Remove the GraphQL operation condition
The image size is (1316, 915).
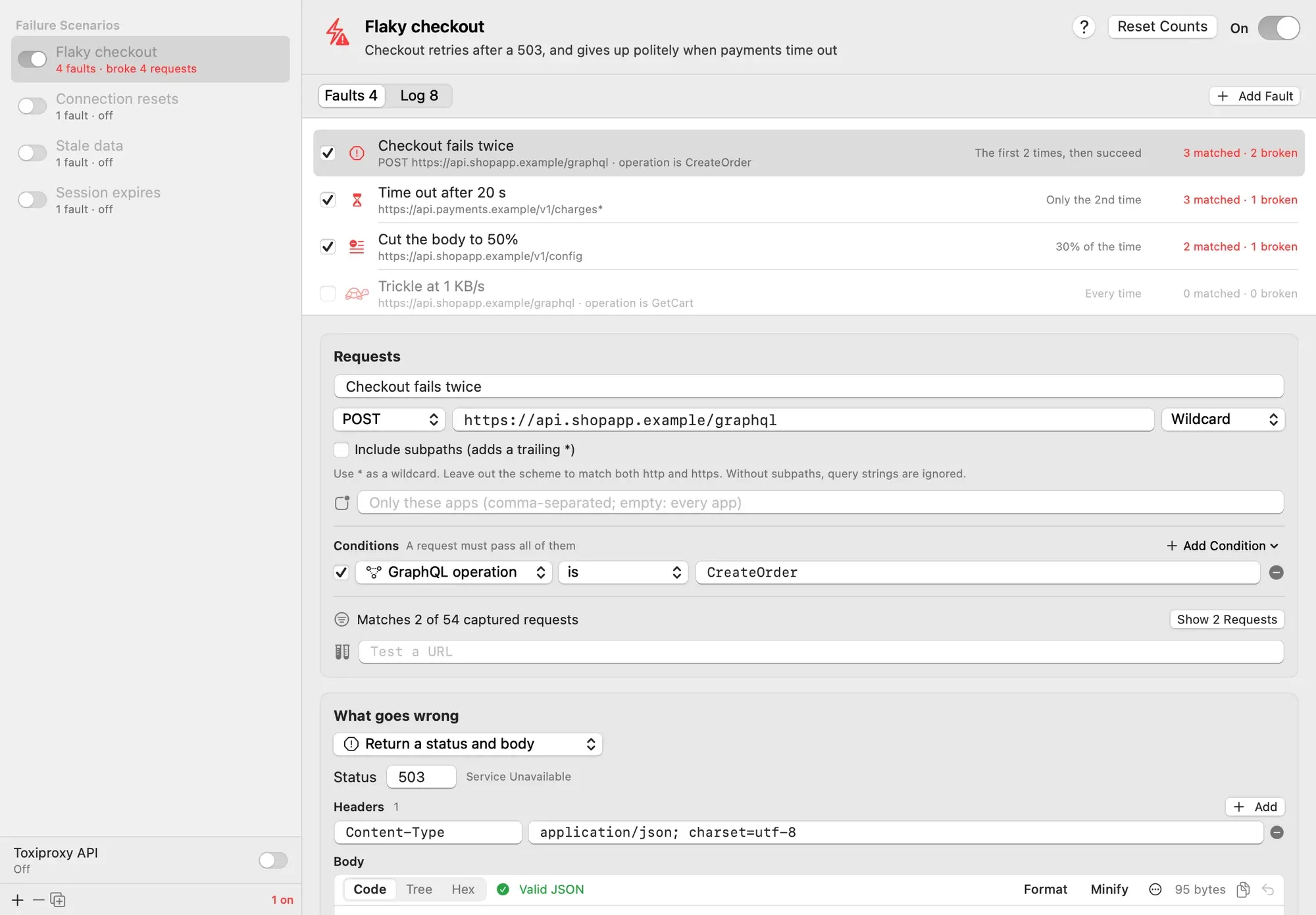tap(1276, 573)
